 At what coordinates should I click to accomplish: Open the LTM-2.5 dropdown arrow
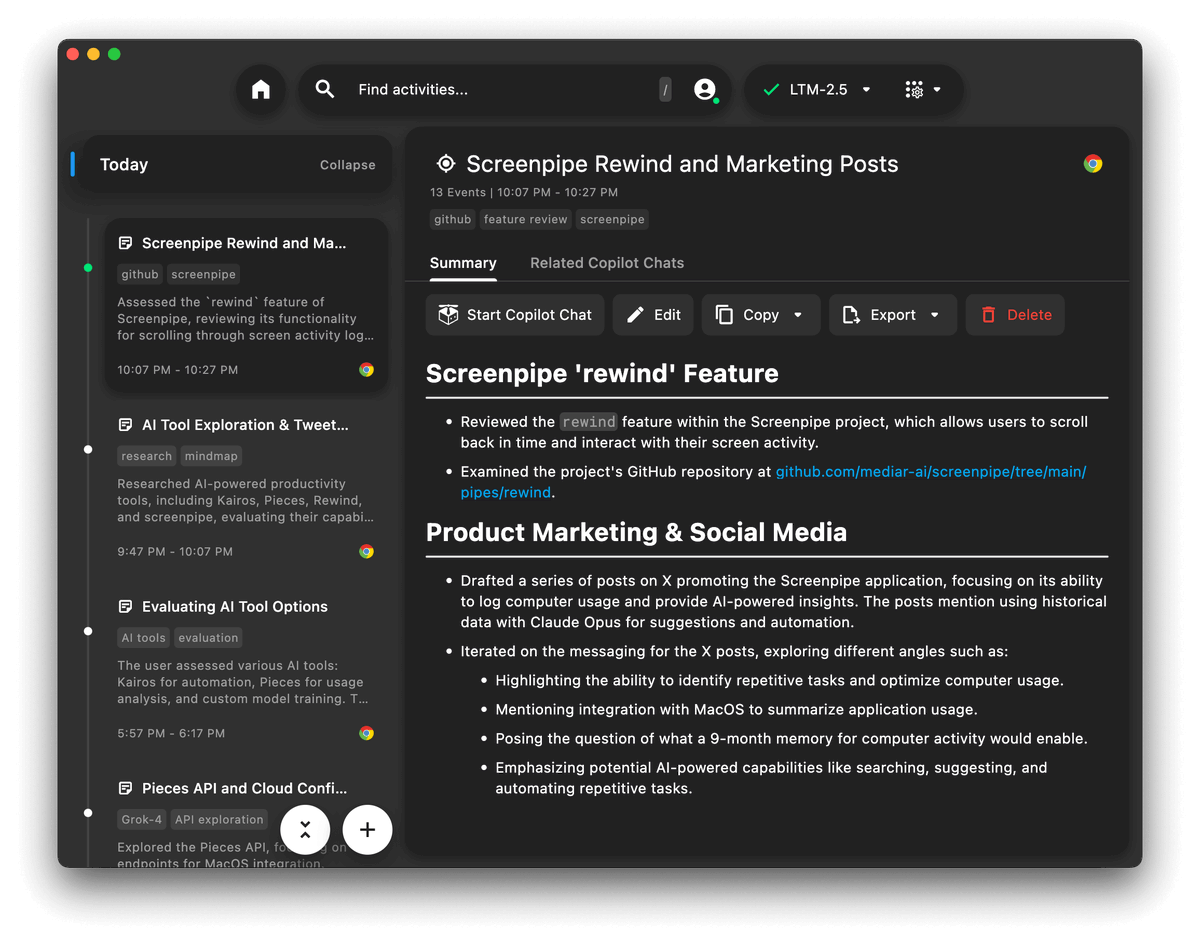866,90
